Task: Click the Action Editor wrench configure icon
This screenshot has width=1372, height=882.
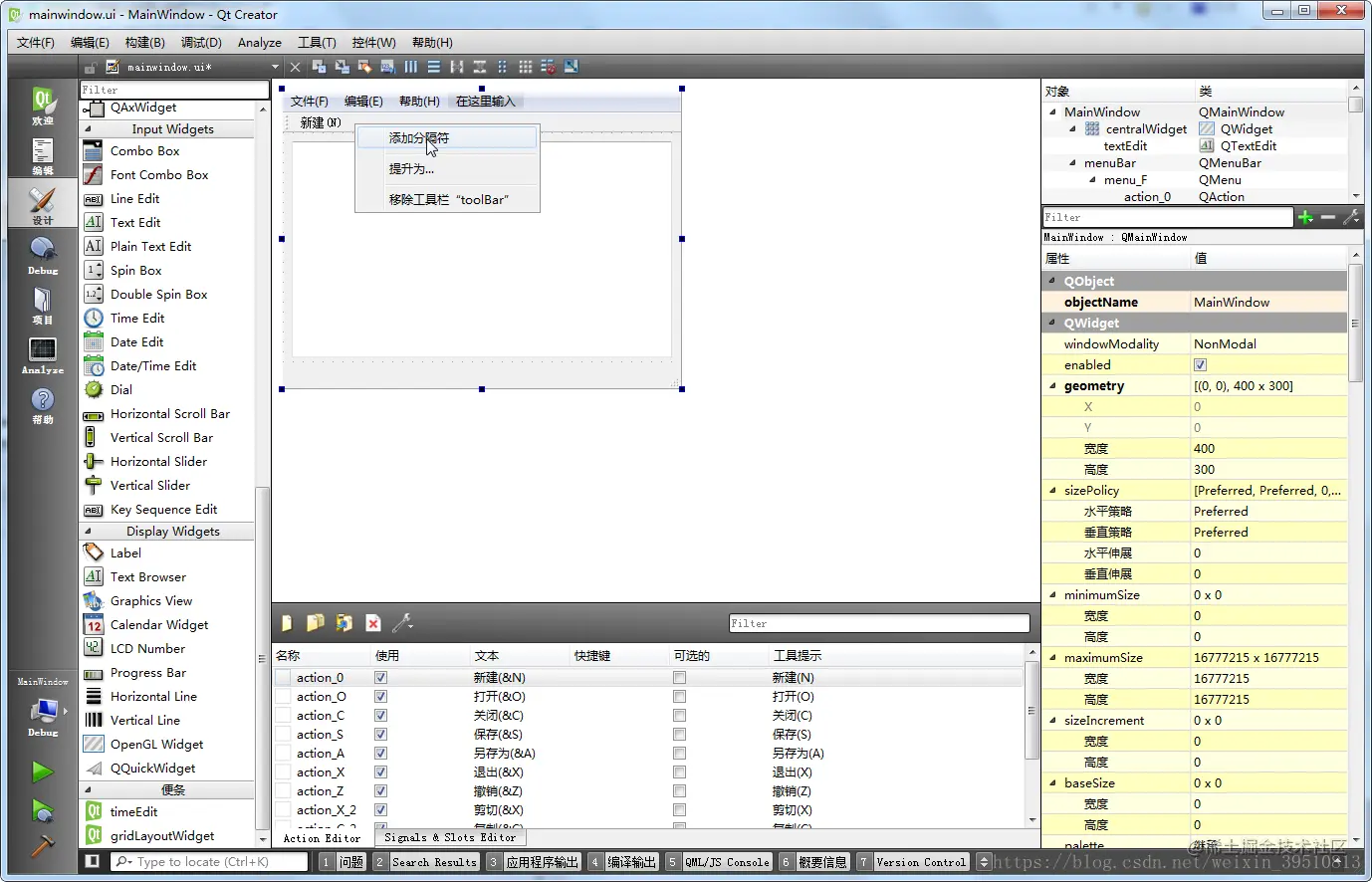Action: coord(402,623)
